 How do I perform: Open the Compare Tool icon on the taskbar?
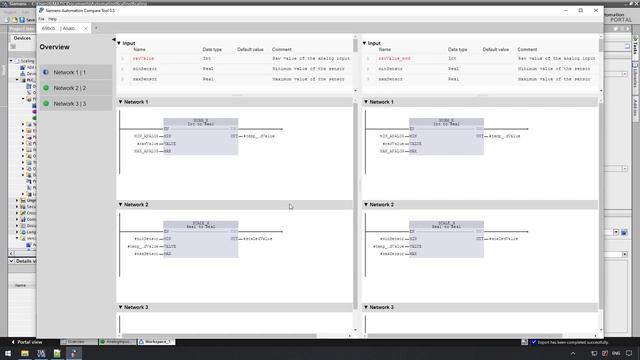pyautogui.click(x=73, y=353)
